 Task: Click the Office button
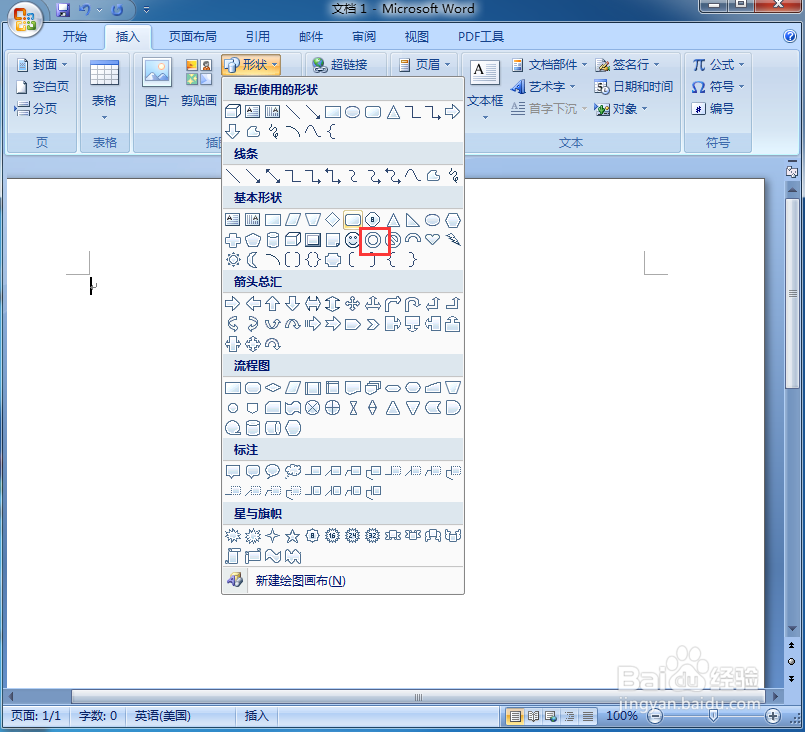(25, 20)
